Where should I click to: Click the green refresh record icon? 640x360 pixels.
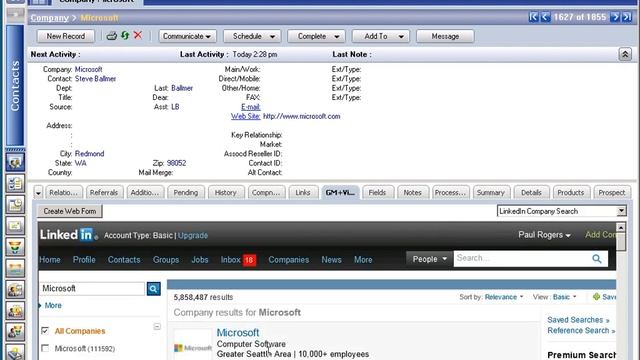pyautogui.click(x=125, y=36)
